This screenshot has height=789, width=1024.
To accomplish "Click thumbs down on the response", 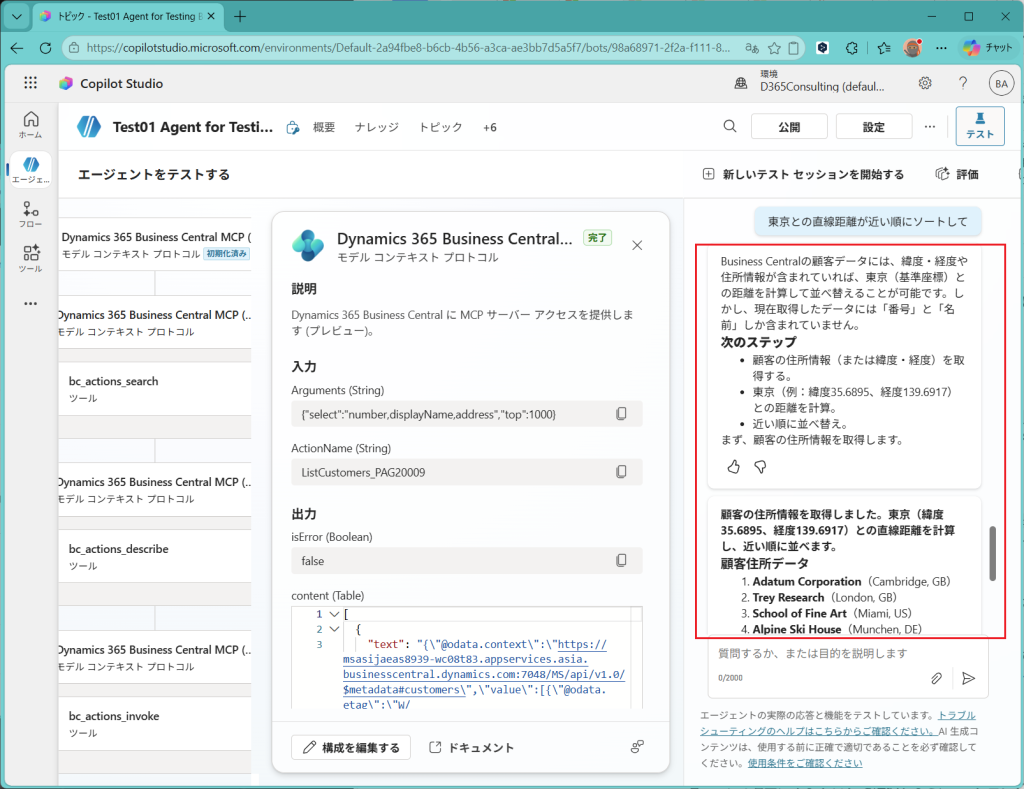I will 759,467.
